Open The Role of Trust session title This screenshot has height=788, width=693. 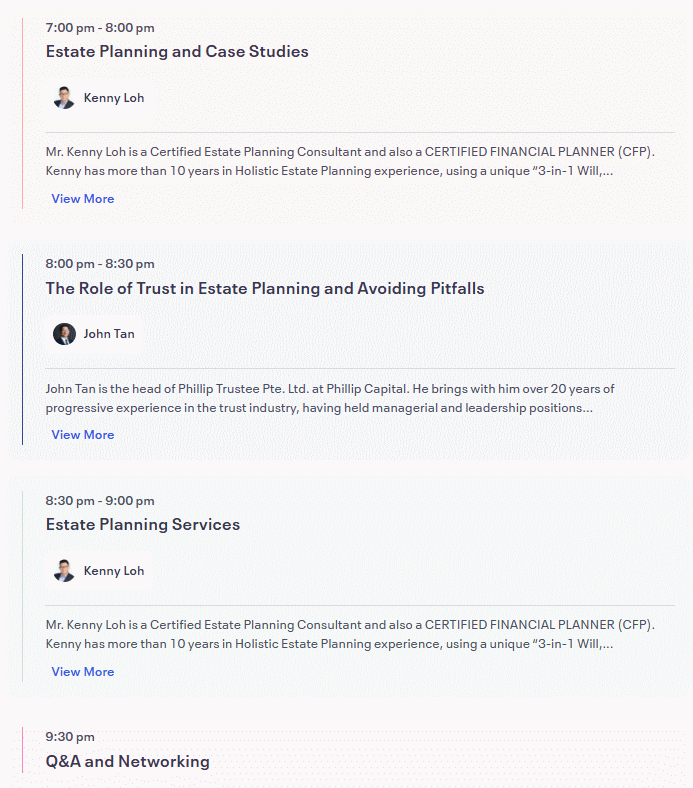pyautogui.click(x=265, y=288)
